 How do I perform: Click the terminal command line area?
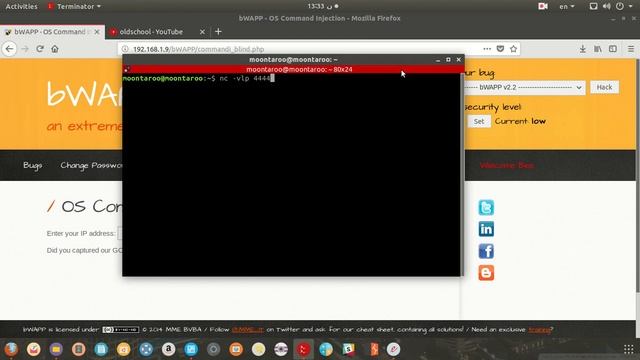tap(198, 78)
